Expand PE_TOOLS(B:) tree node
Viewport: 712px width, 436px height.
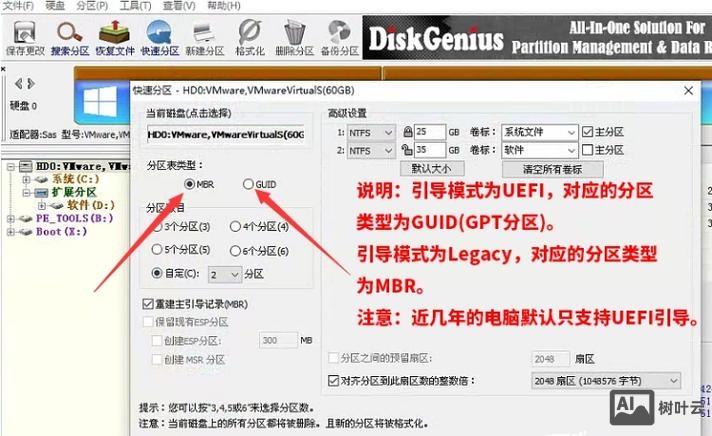(x=10, y=219)
